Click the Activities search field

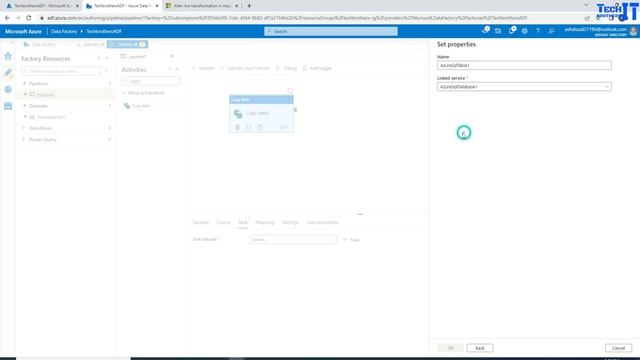(x=151, y=81)
